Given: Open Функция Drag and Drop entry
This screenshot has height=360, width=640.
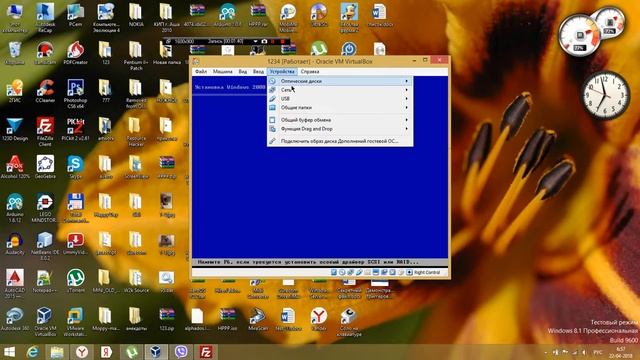Looking at the screenshot, I should [340, 129].
